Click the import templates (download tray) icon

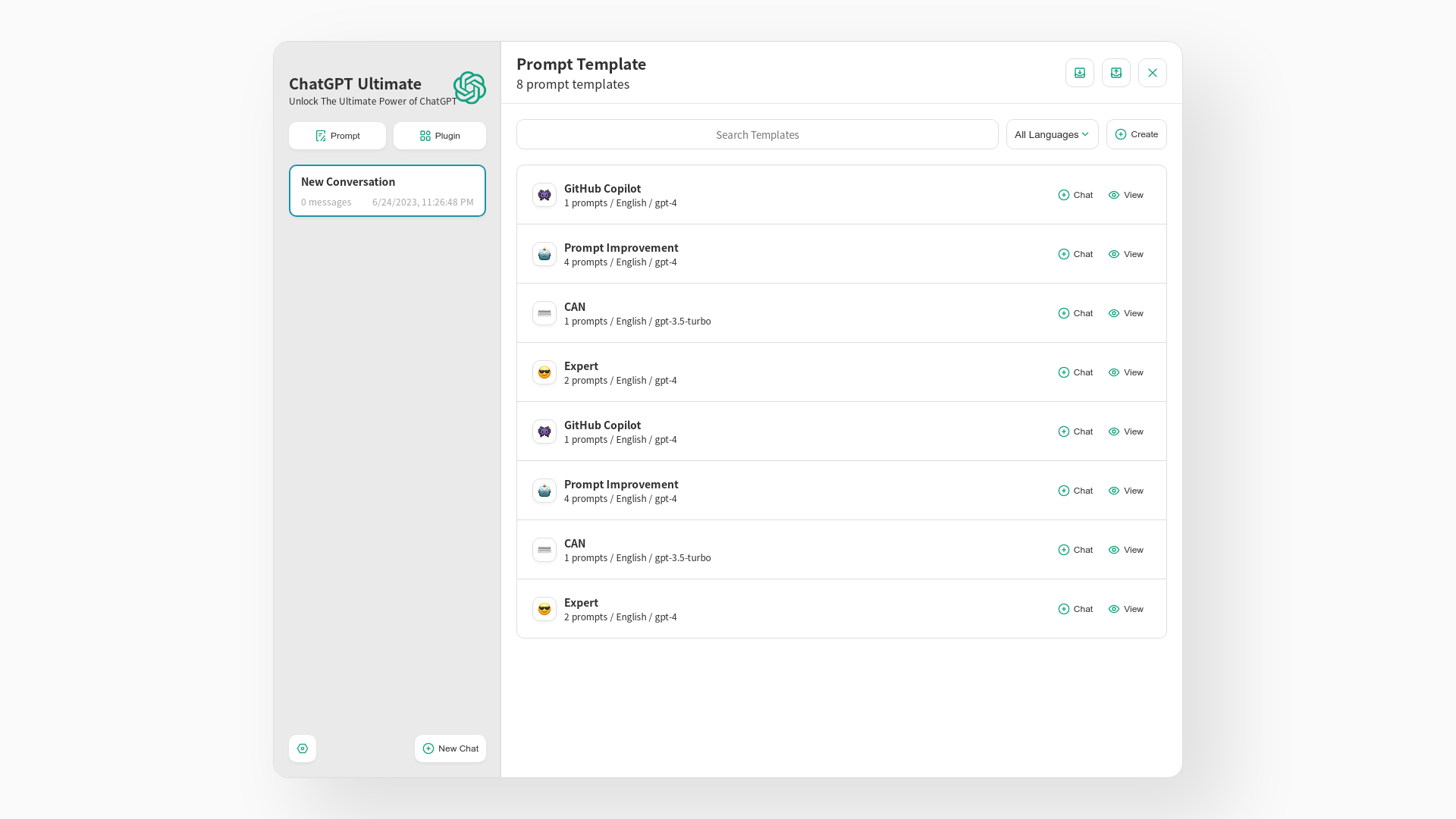click(1080, 73)
